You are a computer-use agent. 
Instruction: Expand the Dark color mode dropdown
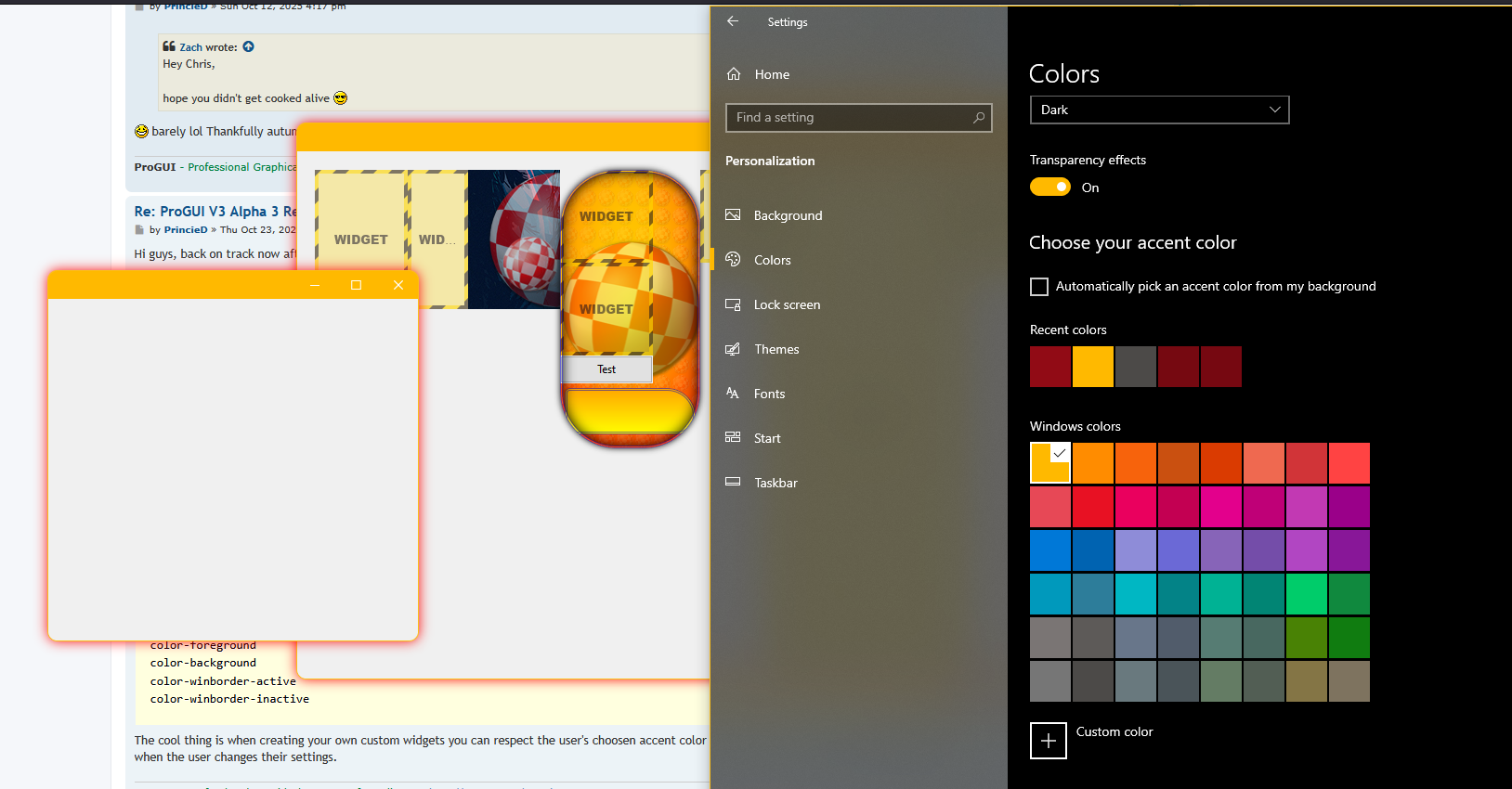point(1159,110)
